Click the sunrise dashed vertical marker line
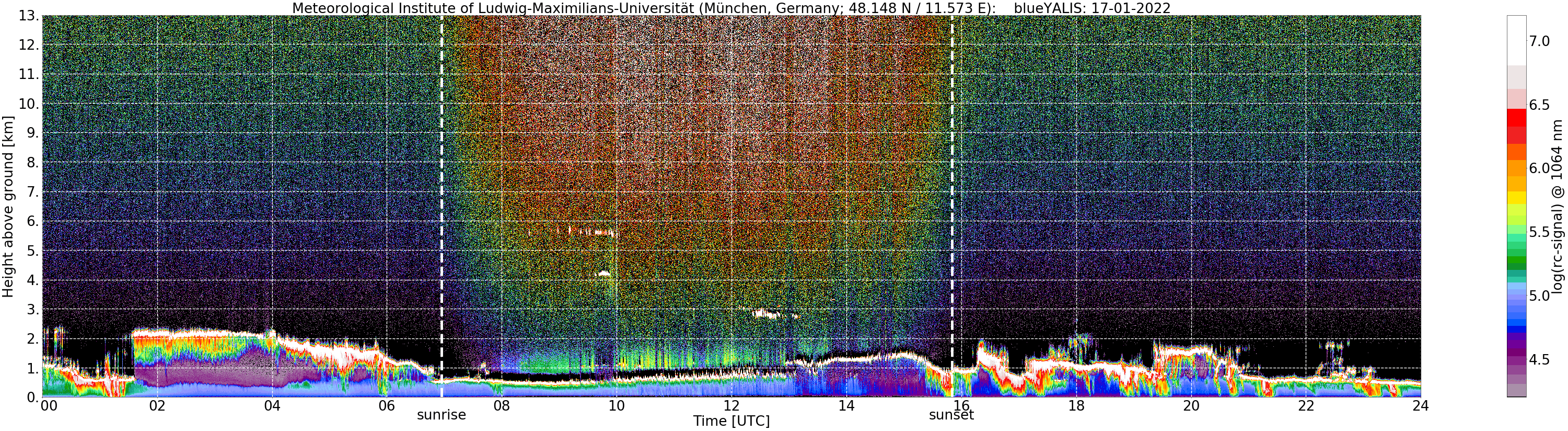Screen dimensions: 1568x431 coord(442,206)
